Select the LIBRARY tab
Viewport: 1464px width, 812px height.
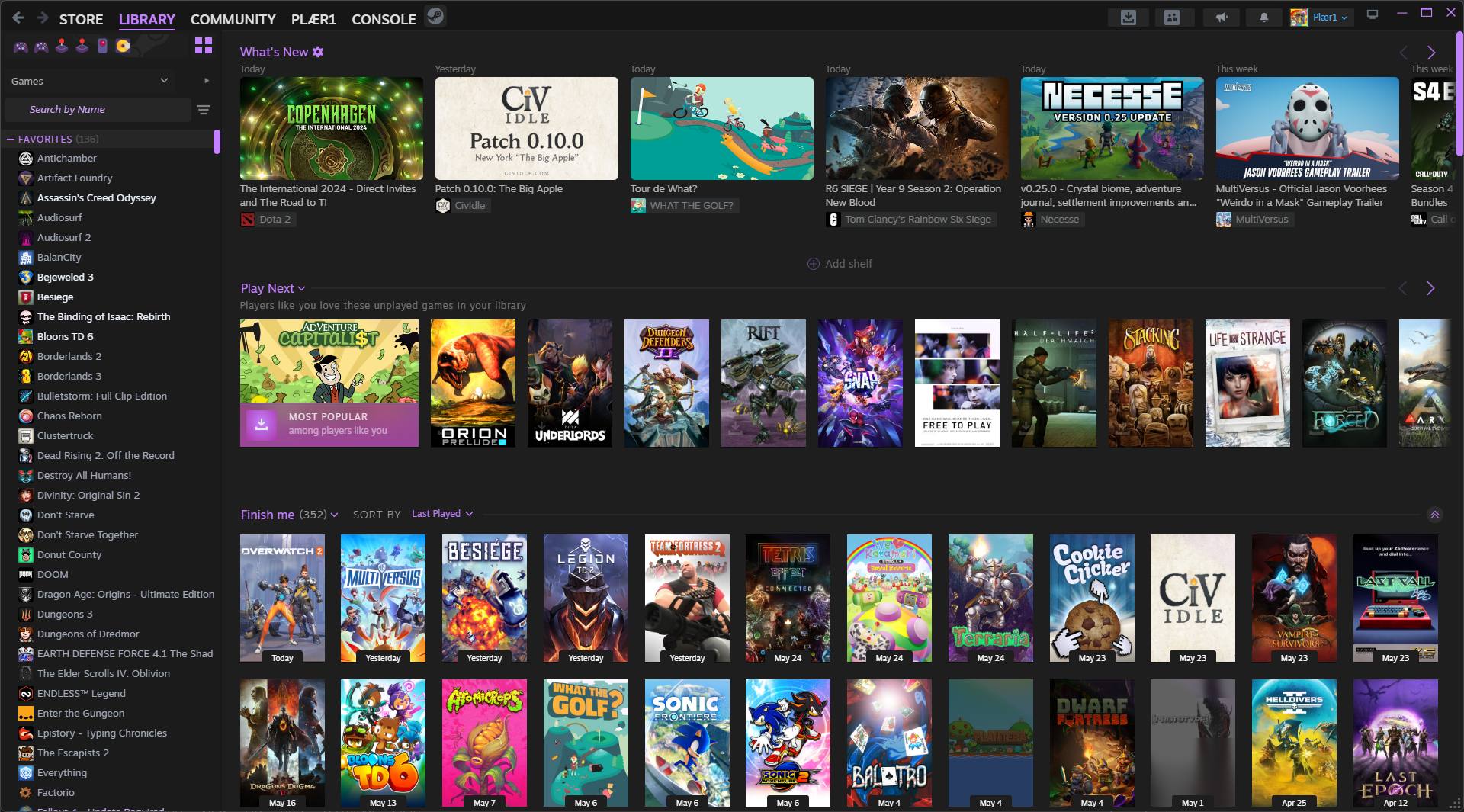147,19
